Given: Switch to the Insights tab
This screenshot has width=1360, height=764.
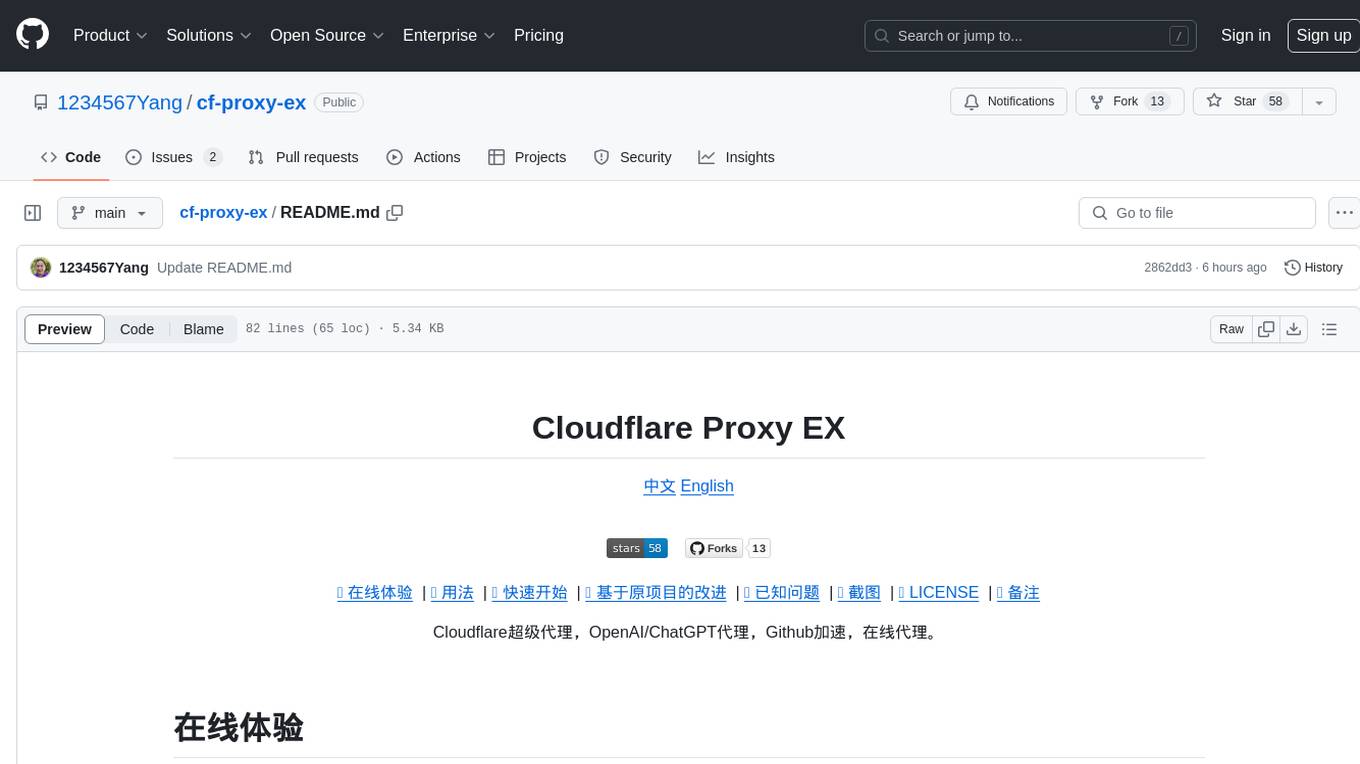Looking at the screenshot, I should (736, 157).
